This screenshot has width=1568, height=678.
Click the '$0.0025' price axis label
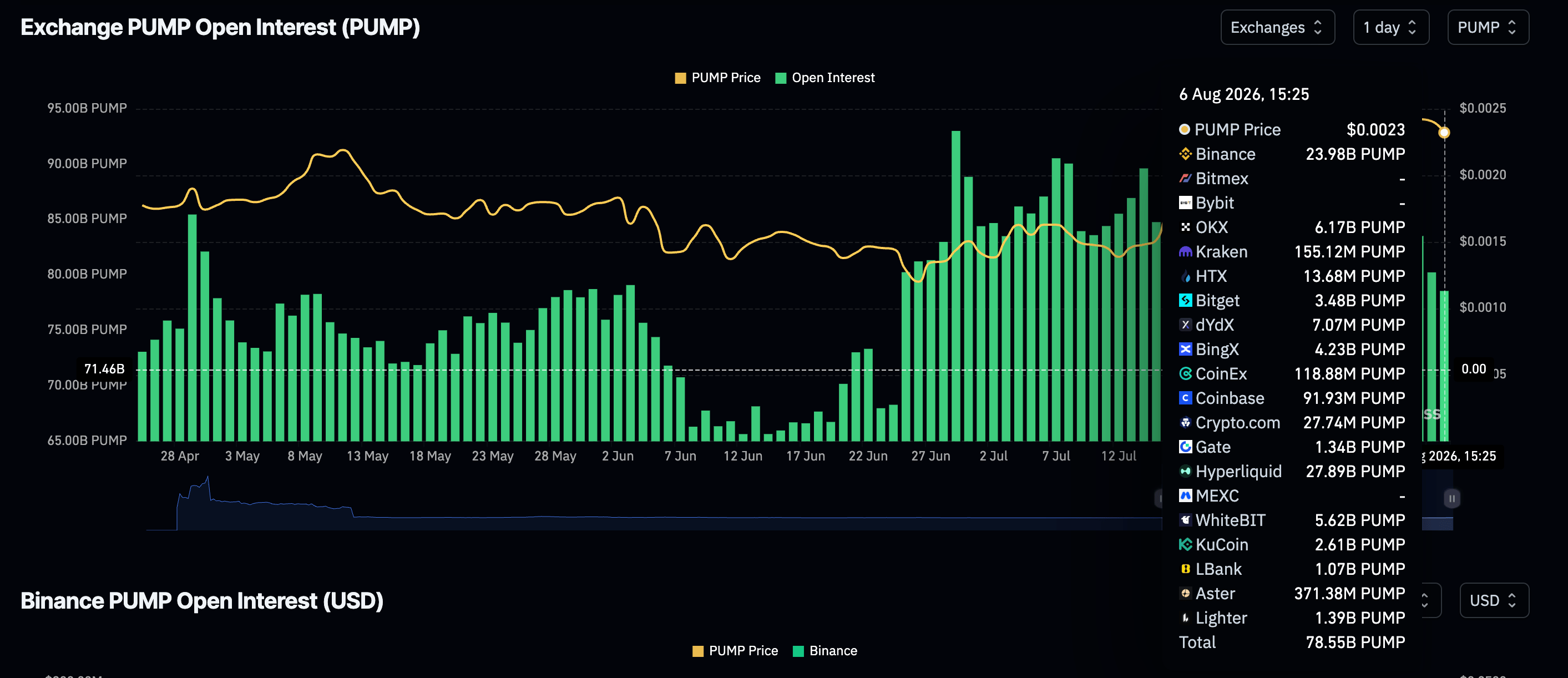pos(1483,108)
